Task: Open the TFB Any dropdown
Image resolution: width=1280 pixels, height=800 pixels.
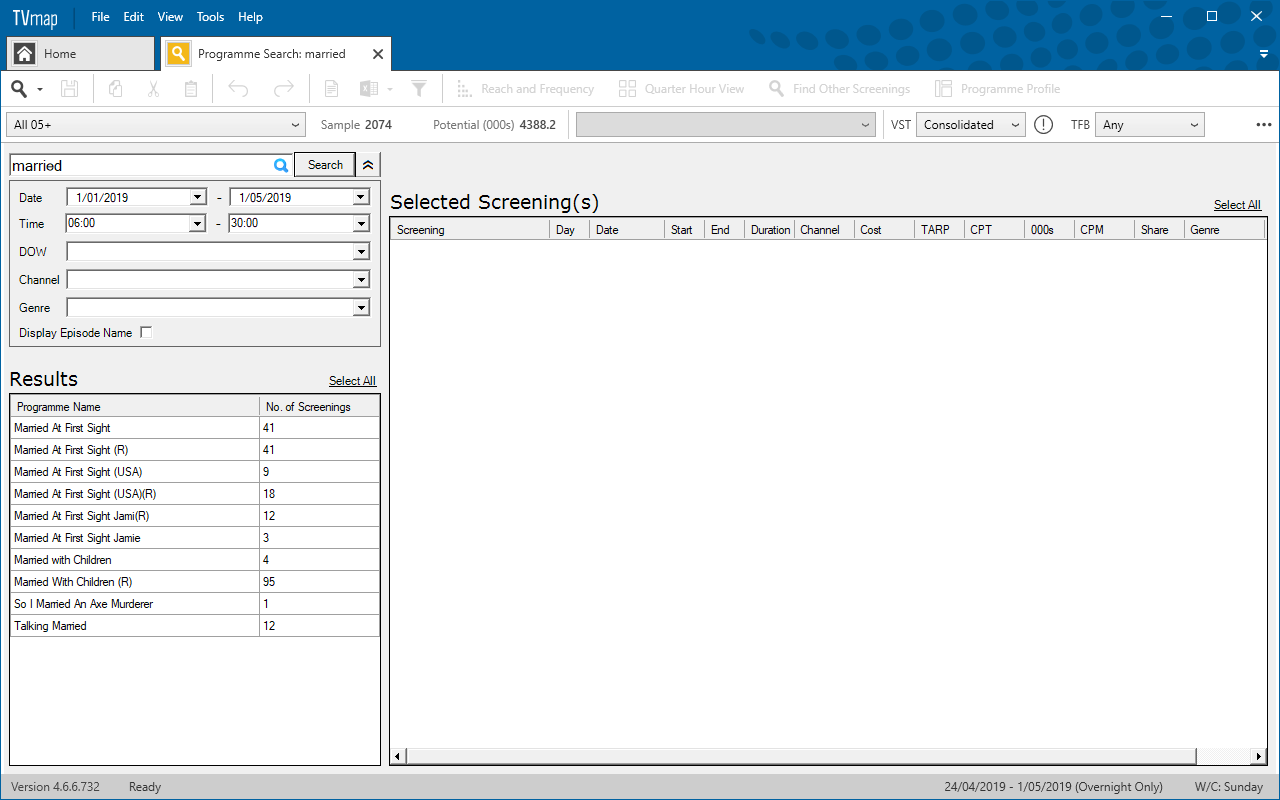Action: point(1150,125)
